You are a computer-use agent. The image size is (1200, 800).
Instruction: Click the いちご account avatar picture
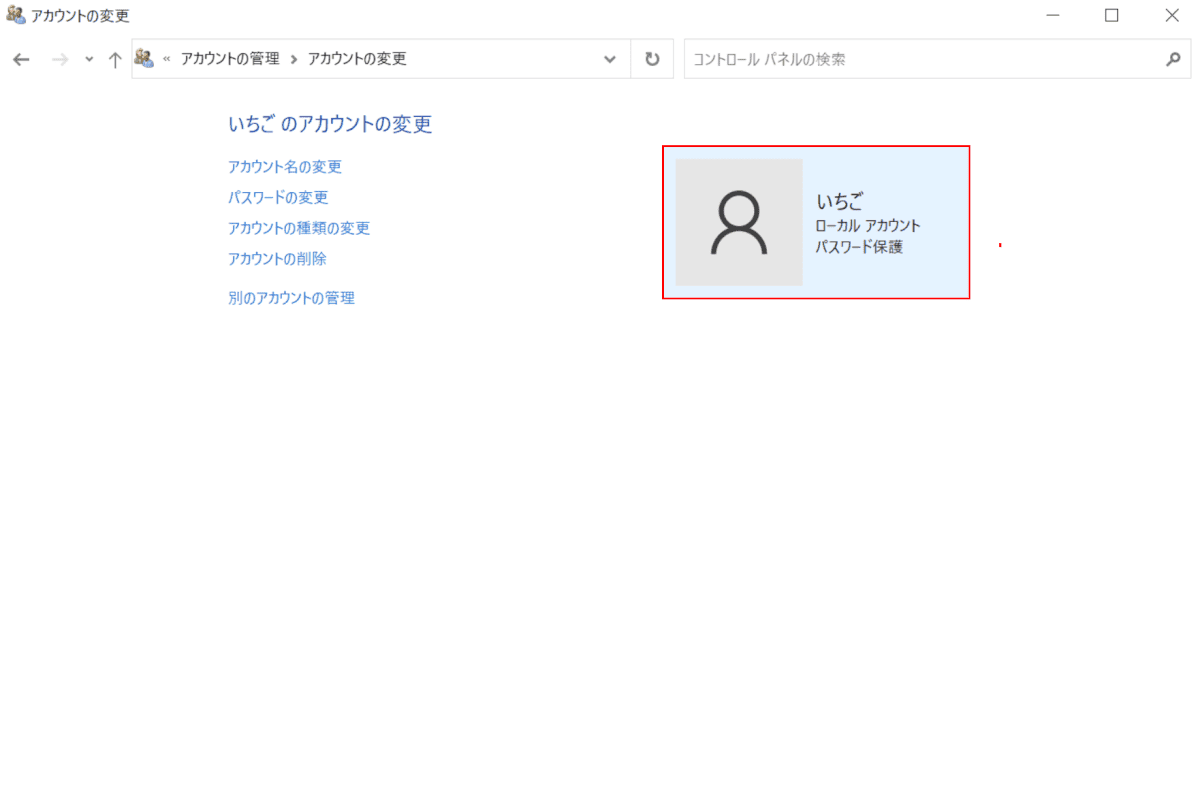coord(739,222)
